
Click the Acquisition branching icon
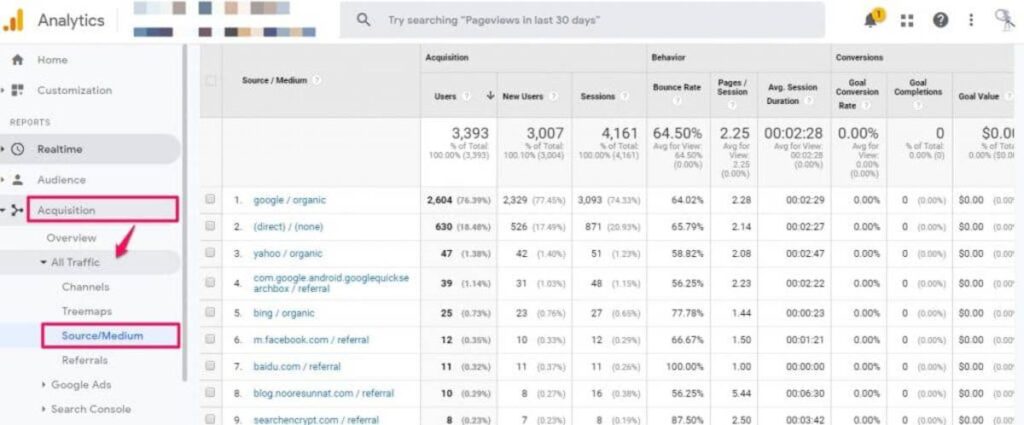(18, 210)
